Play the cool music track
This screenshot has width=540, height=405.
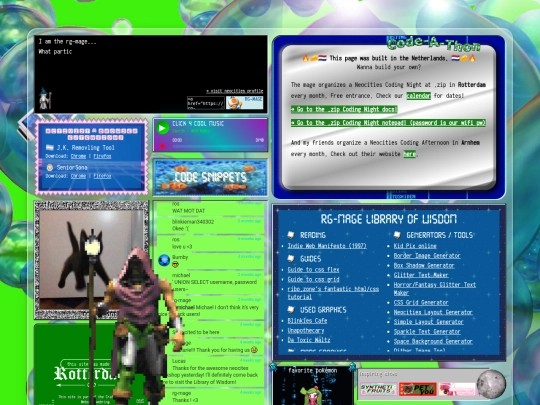coord(162,128)
